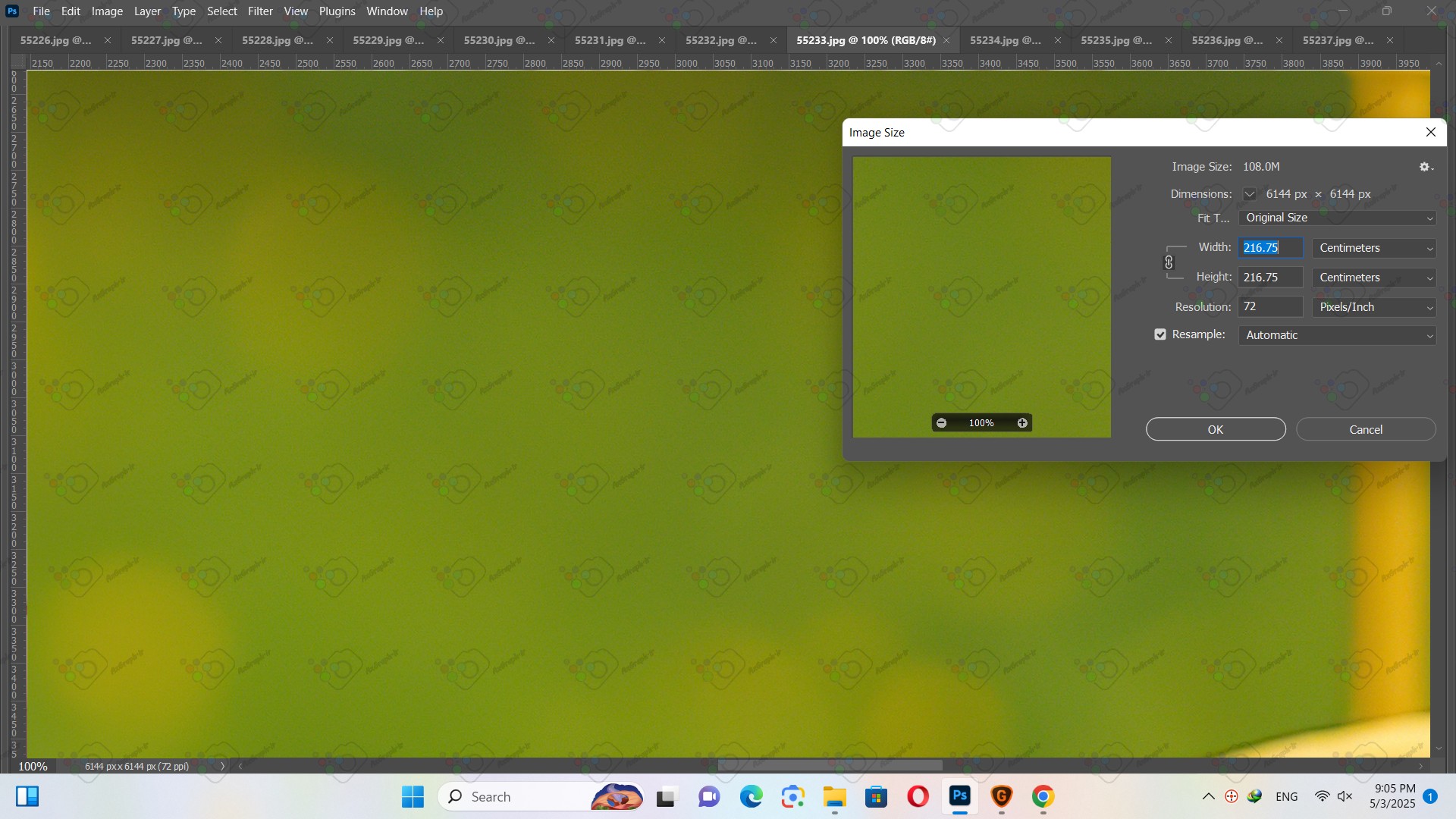Switch to the 55236.jpg tab
The width and height of the screenshot is (1456, 819).
[x=1227, y=40]
